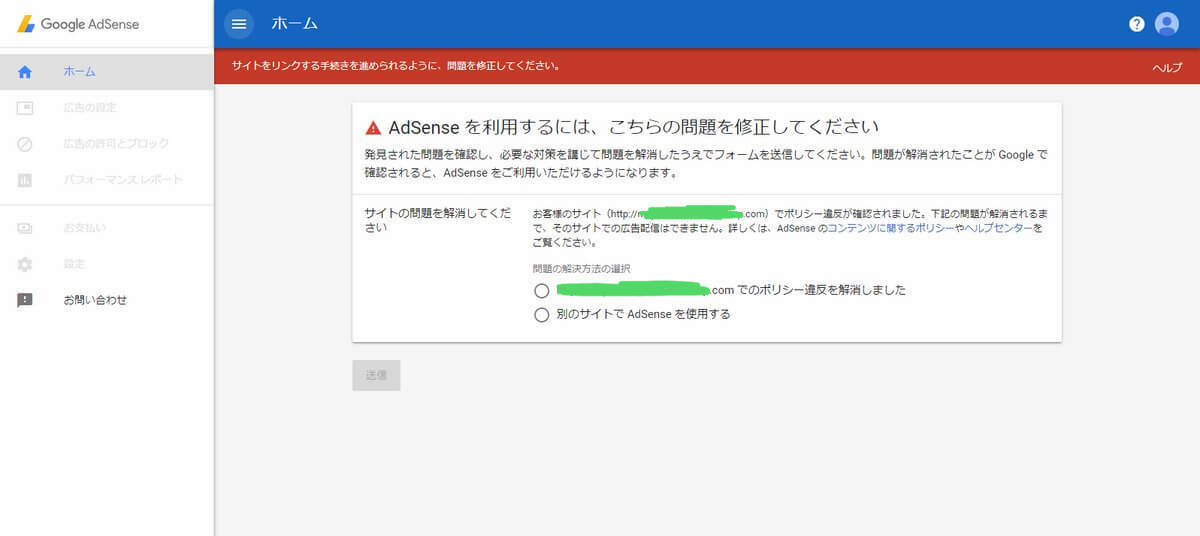This screenshot has width=1200, height=536.
Task: Click the home icon in sidebar
Action: (25, 72)
